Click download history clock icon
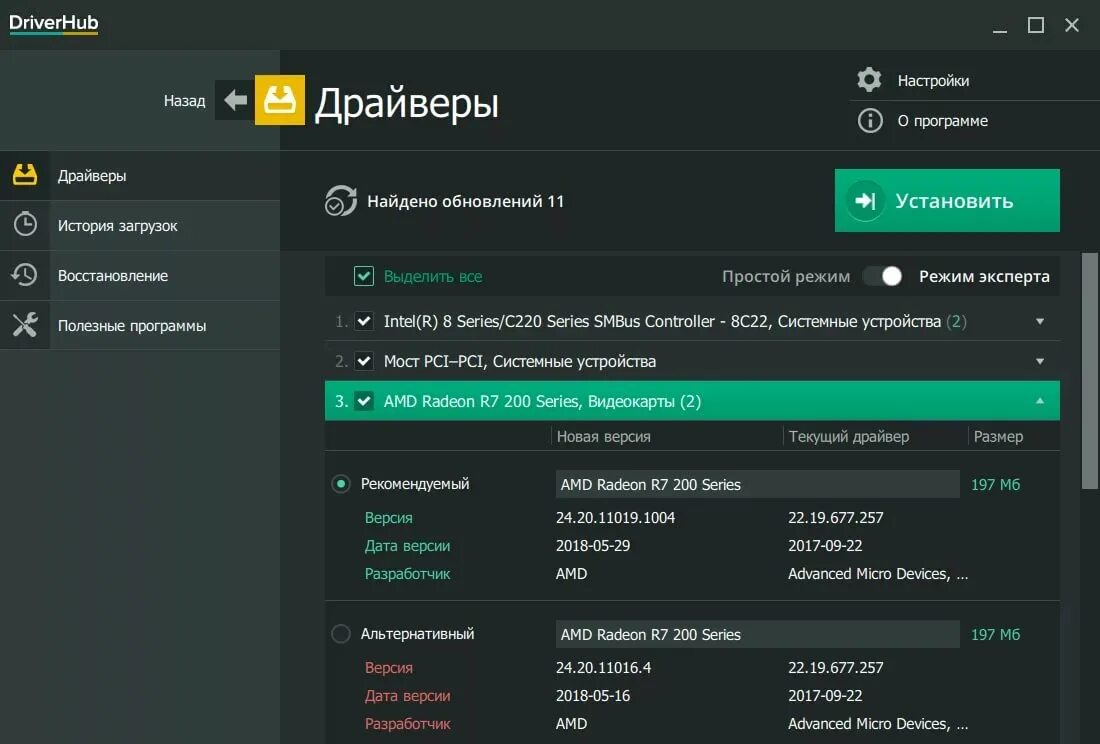The image size is (1100, 744). coord(25,224)
